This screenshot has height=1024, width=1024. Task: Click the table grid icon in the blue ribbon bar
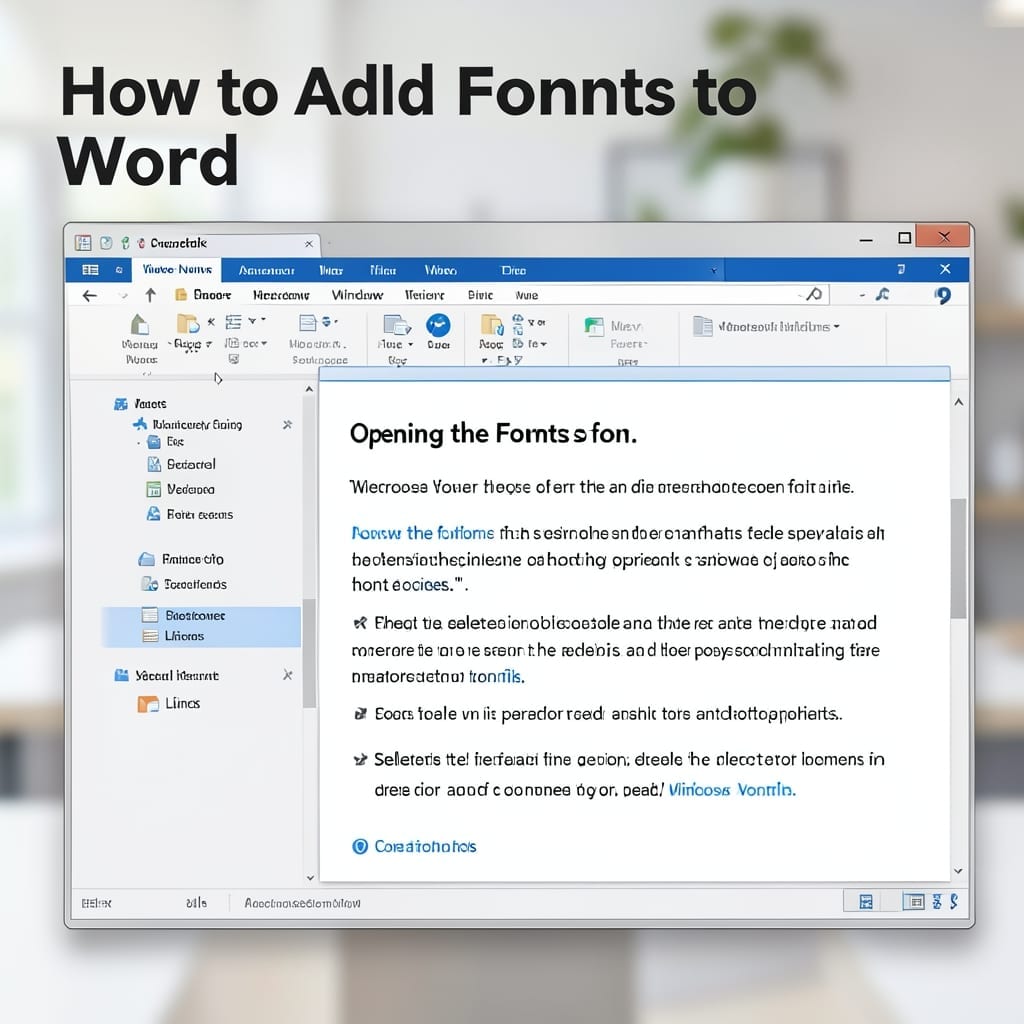[x=90, y=270]
